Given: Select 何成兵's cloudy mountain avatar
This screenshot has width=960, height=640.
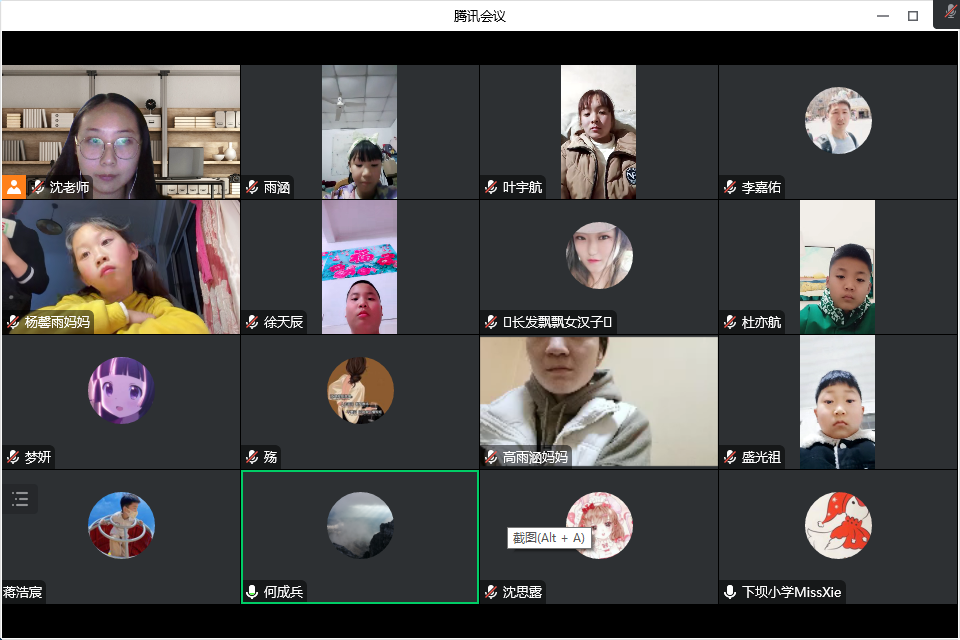Looking at the screenshot, I should pyautogui.click(x=360, y=525).
